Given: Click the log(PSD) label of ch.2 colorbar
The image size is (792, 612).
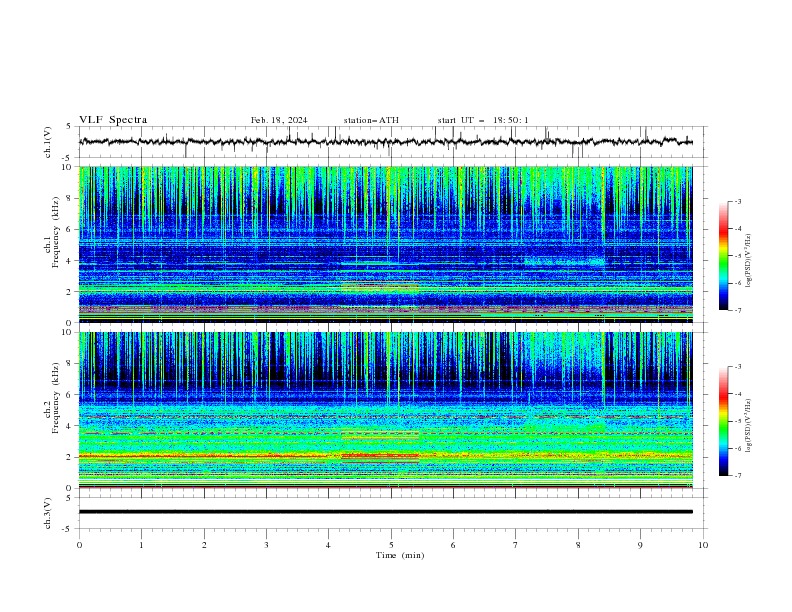Looking at the screenshot, I should click(749, 426).
